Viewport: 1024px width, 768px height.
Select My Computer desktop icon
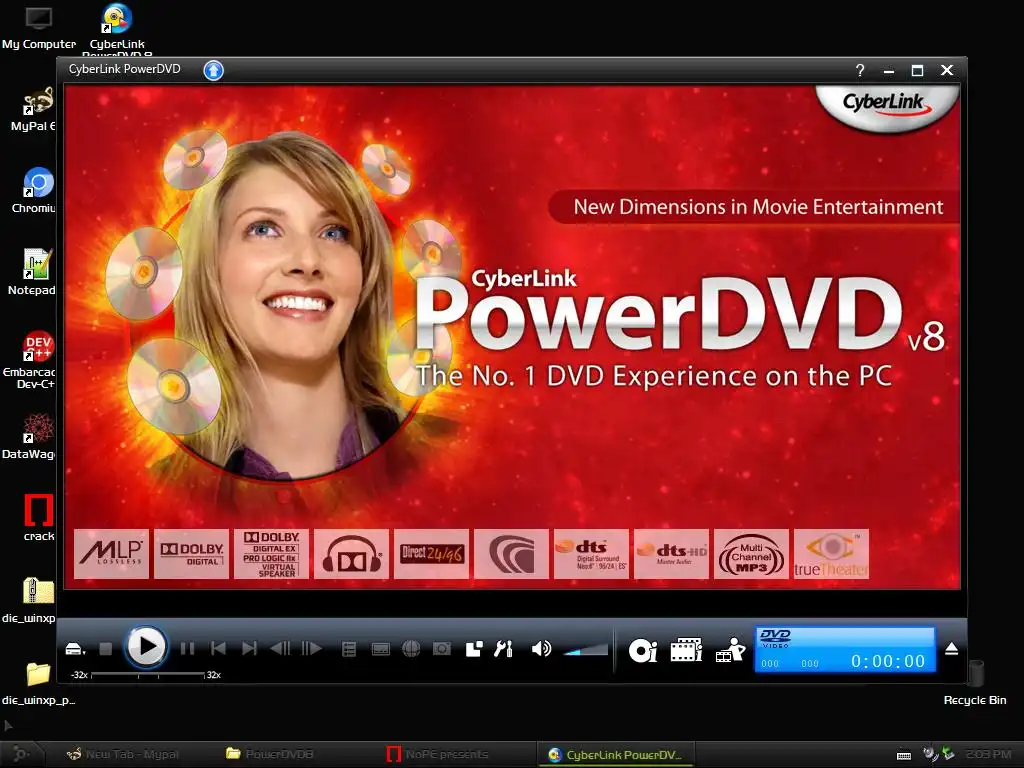(39, 27)
